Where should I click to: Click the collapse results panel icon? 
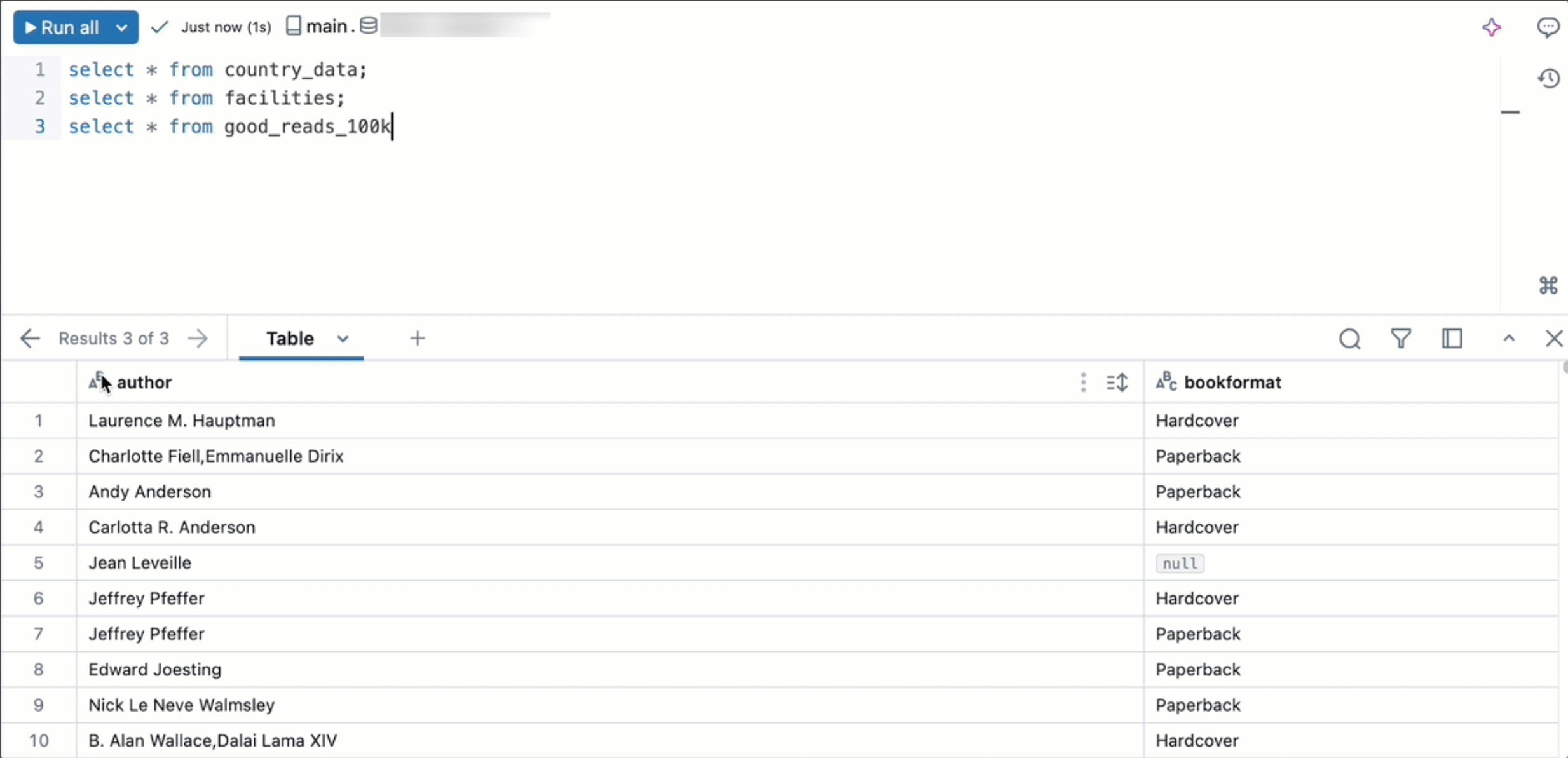pos(1509,338)
